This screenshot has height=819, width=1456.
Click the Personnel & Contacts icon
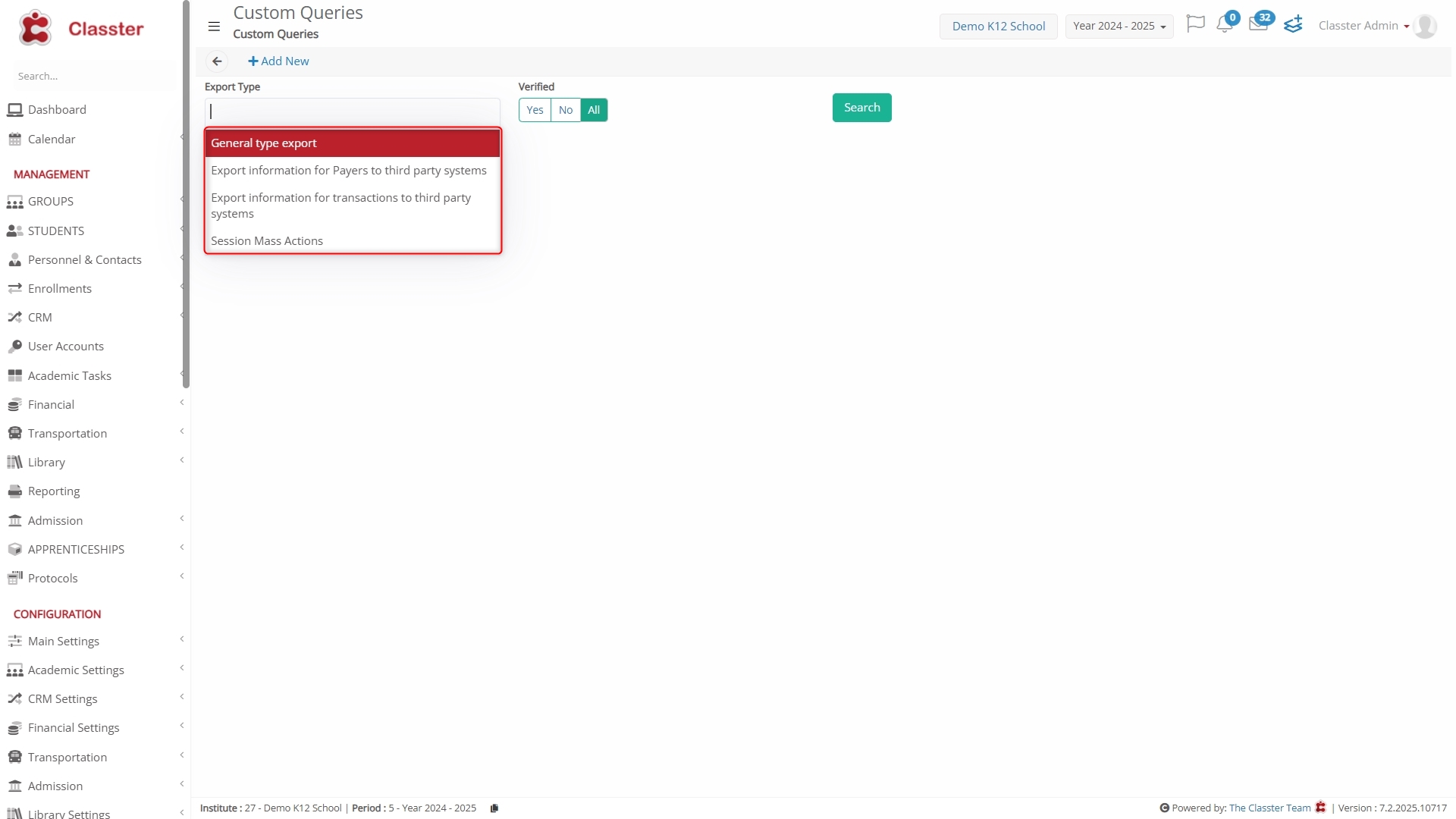pyautogui.click(x=14, y=260)
